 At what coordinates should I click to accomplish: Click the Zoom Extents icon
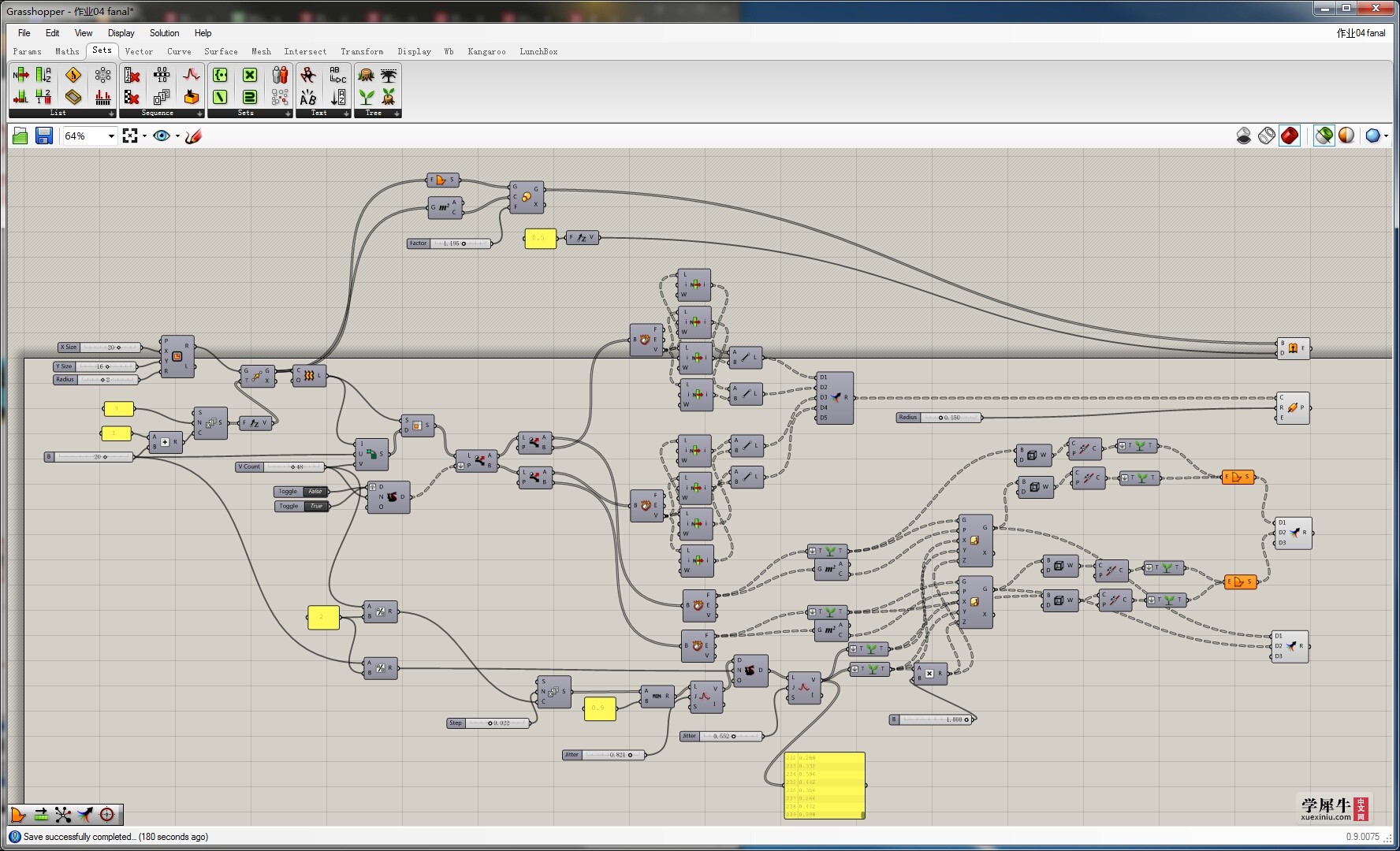click(130, 136)
